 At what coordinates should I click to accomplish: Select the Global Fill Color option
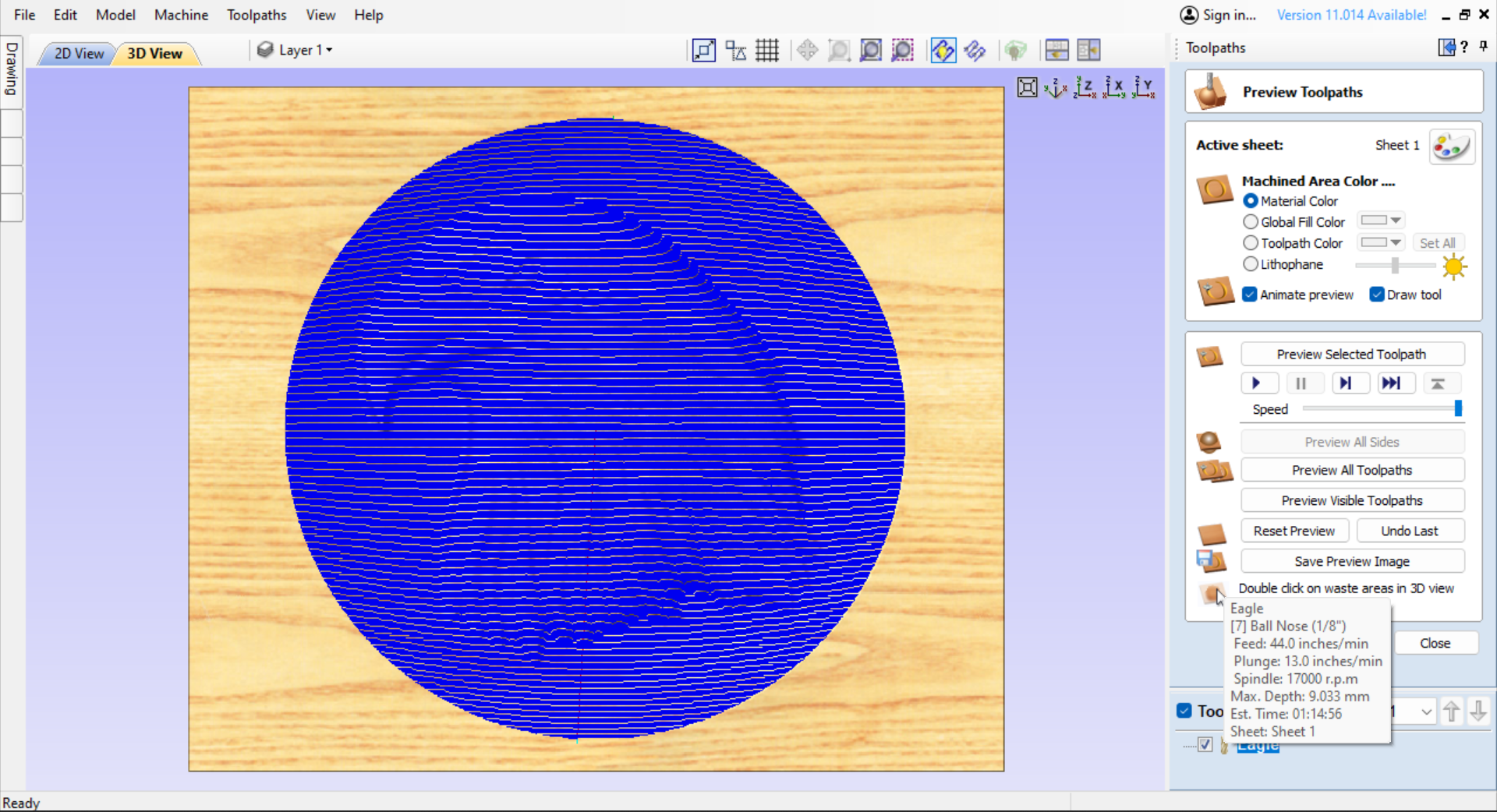(1250, 221)
